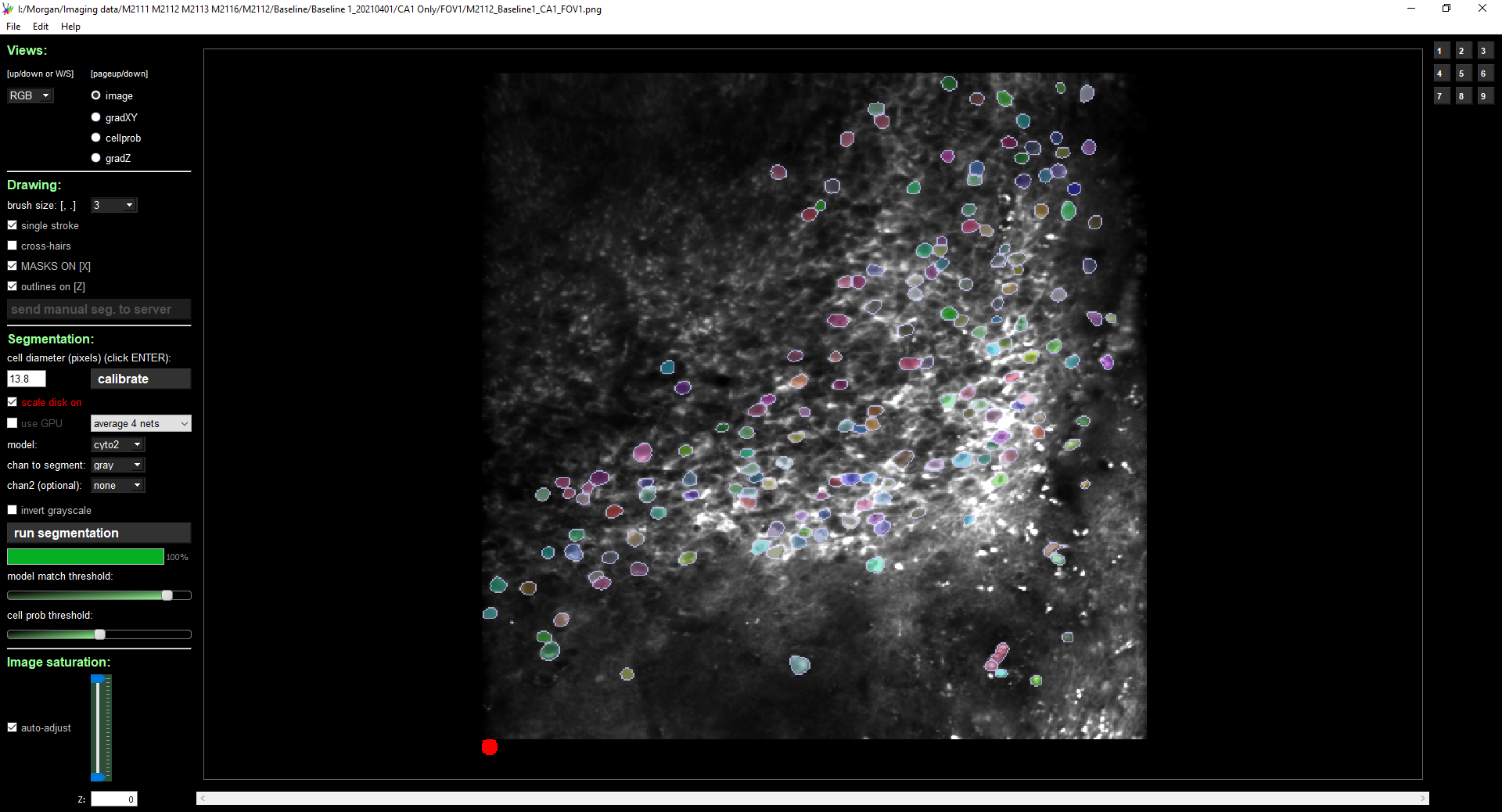Open the File menu
This screenshot has height=812, width=1502.
[x=13, y=26]
